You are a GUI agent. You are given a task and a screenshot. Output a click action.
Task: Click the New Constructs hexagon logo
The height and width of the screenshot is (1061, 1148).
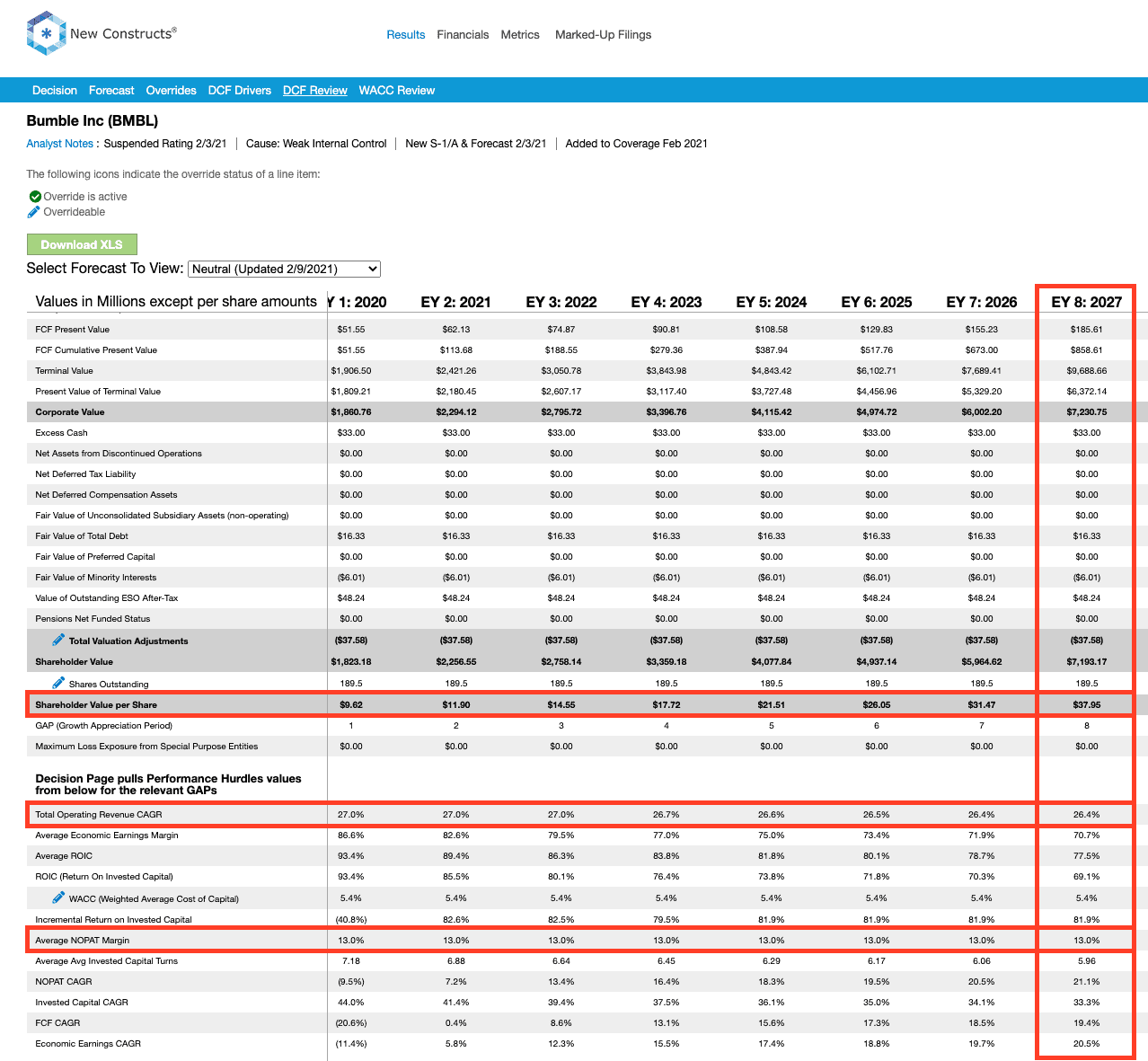coord(47,33)
